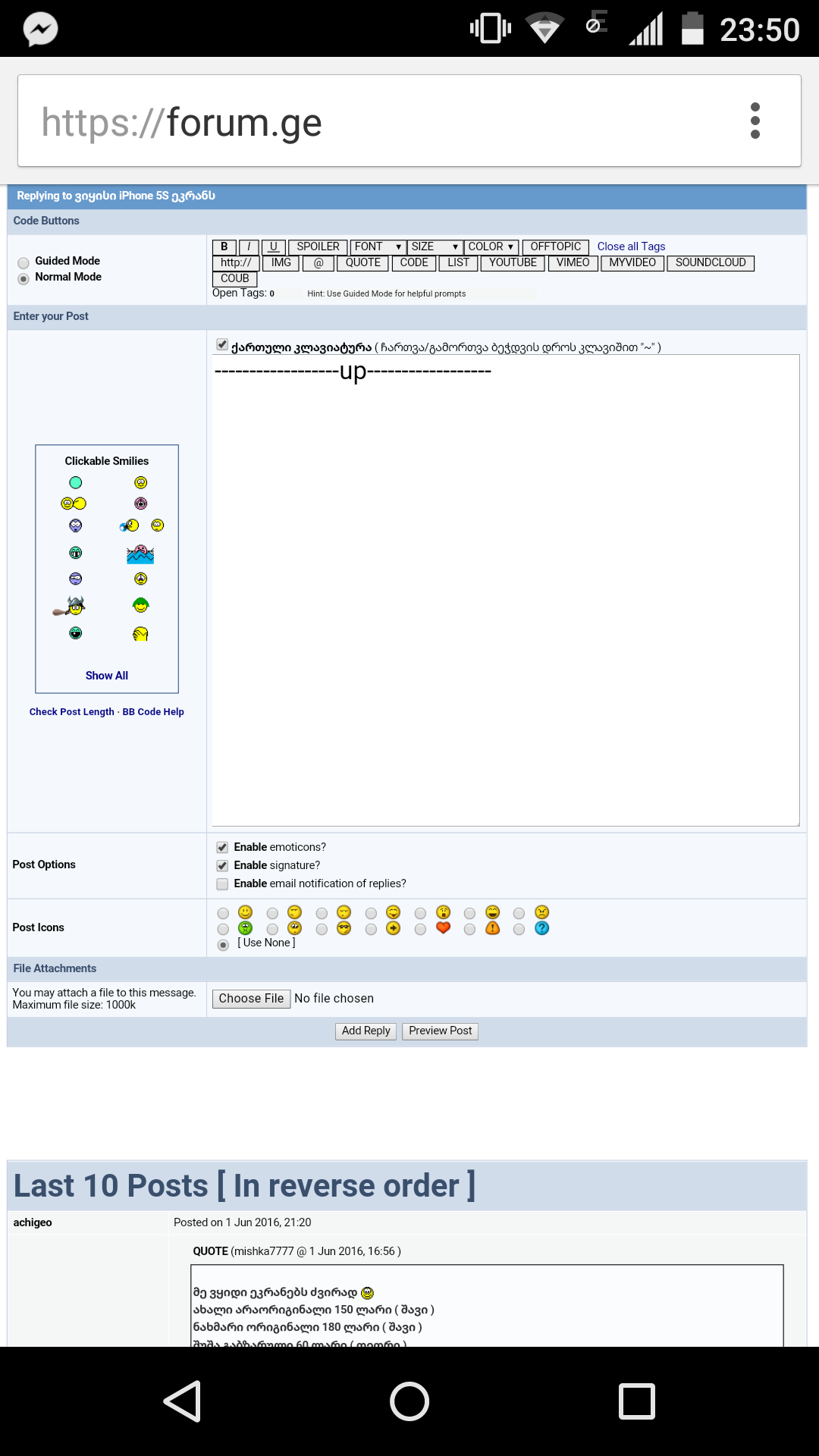Tap the Android back navigation button

(x=182, y=1401)
